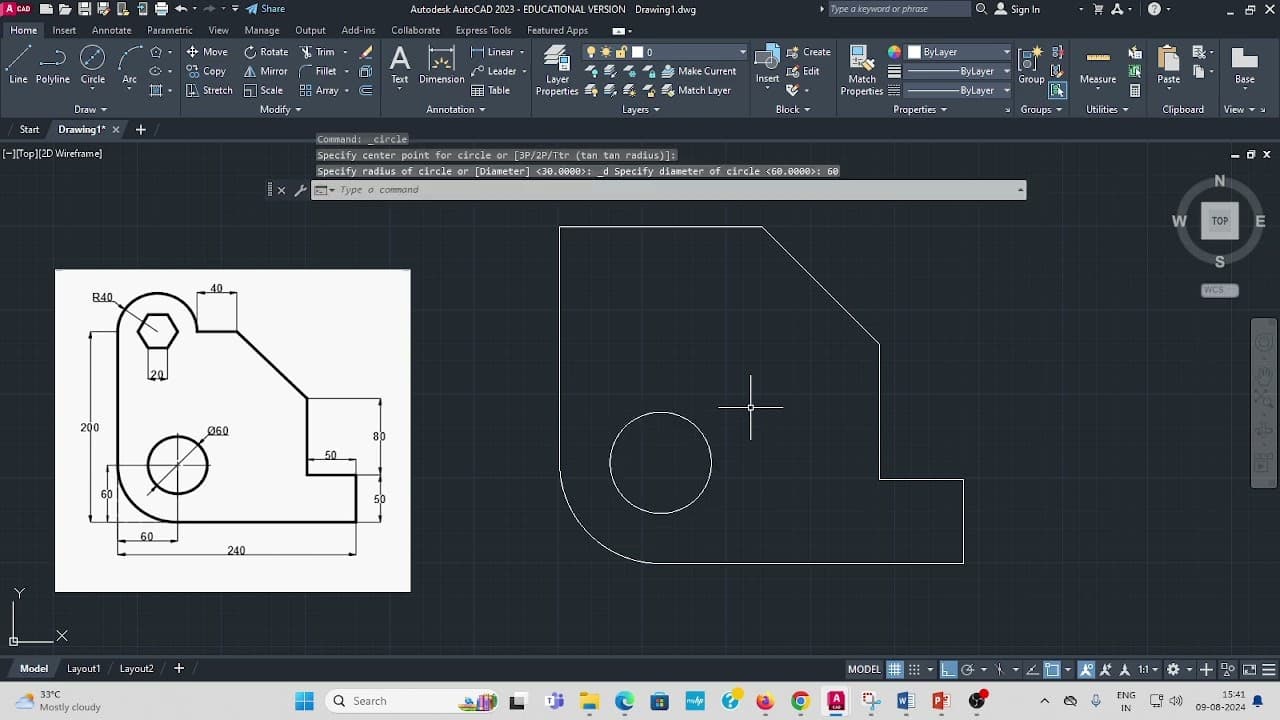Select the Line drawing tool

point(18,64)
